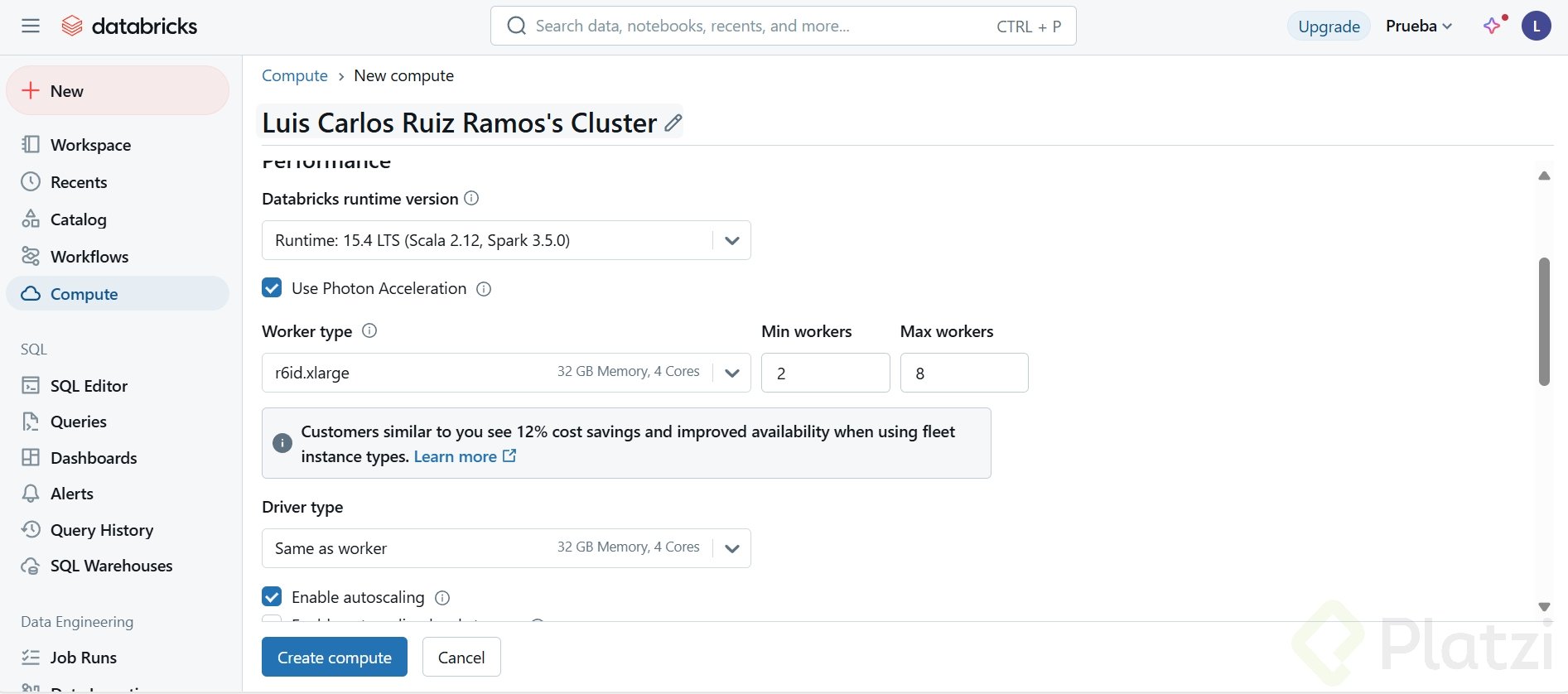Screen dimensions: 1568x694
Task: Click the hamburger menu icon
Action: pyautogui.click(x=31, y=26)
